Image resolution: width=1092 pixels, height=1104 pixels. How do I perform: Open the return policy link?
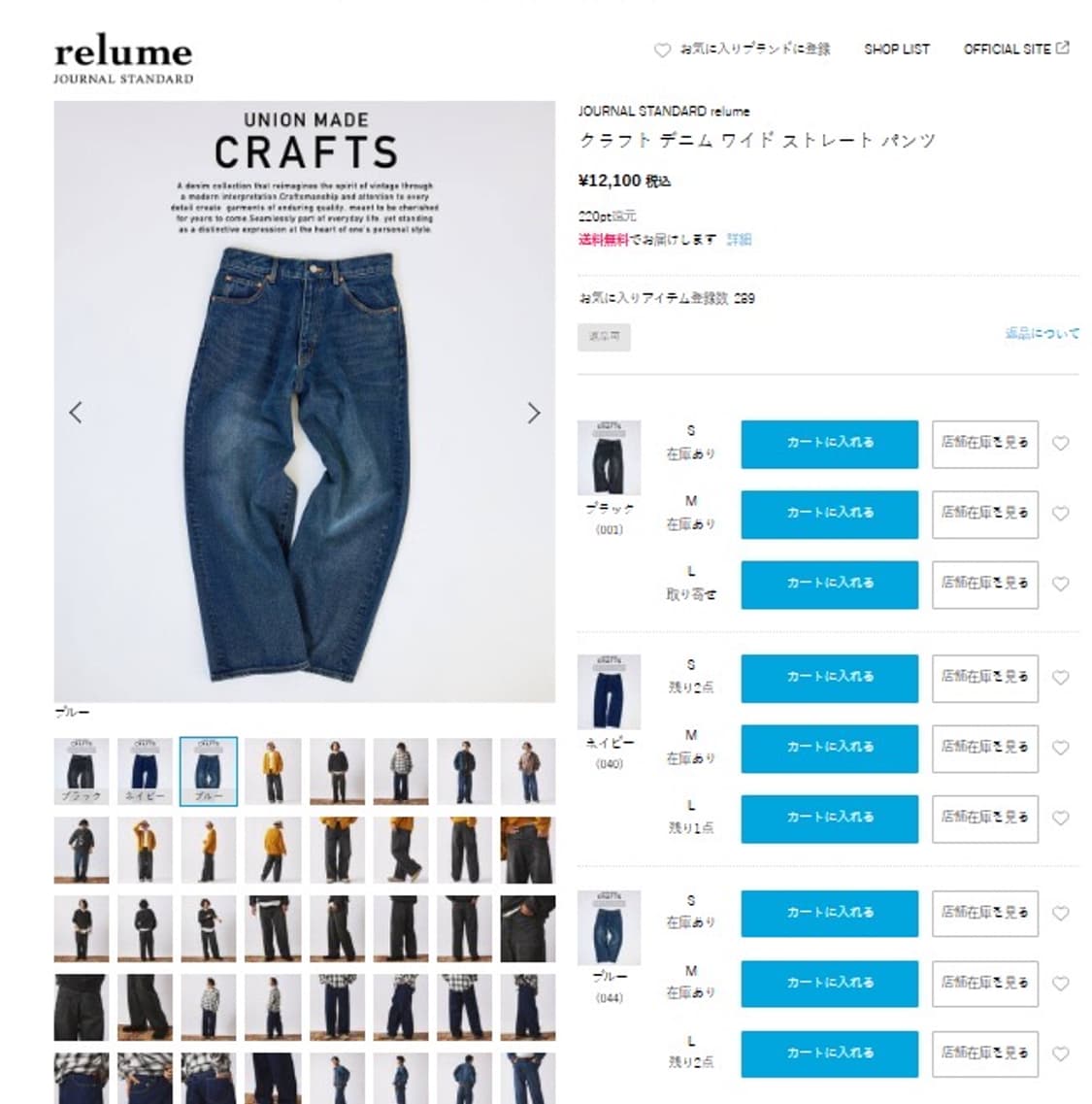tap(1042, 334)
